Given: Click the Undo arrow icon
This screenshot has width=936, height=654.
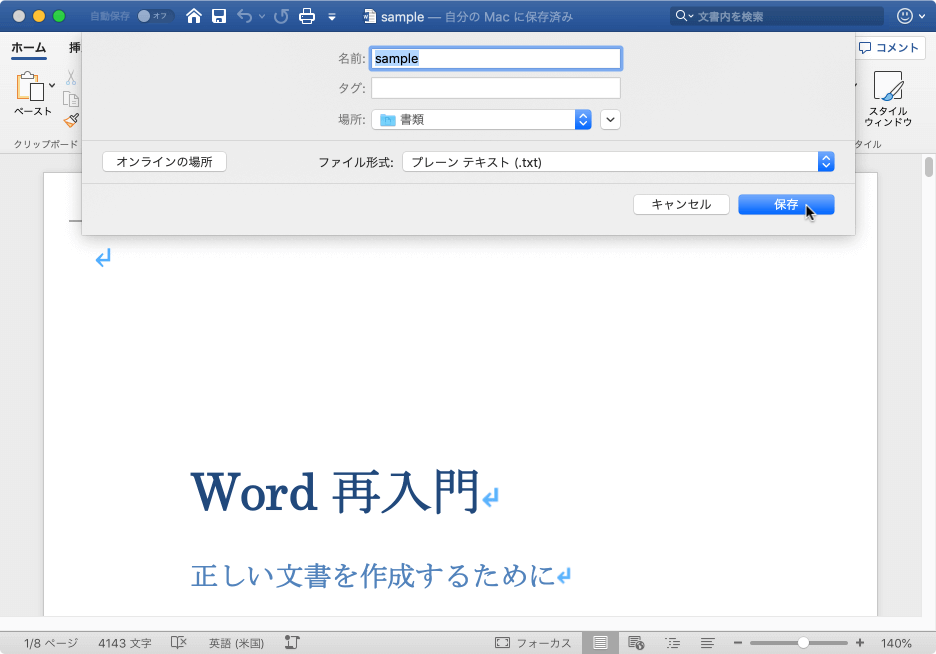Looking at the screenshot, I should [244, 16].
